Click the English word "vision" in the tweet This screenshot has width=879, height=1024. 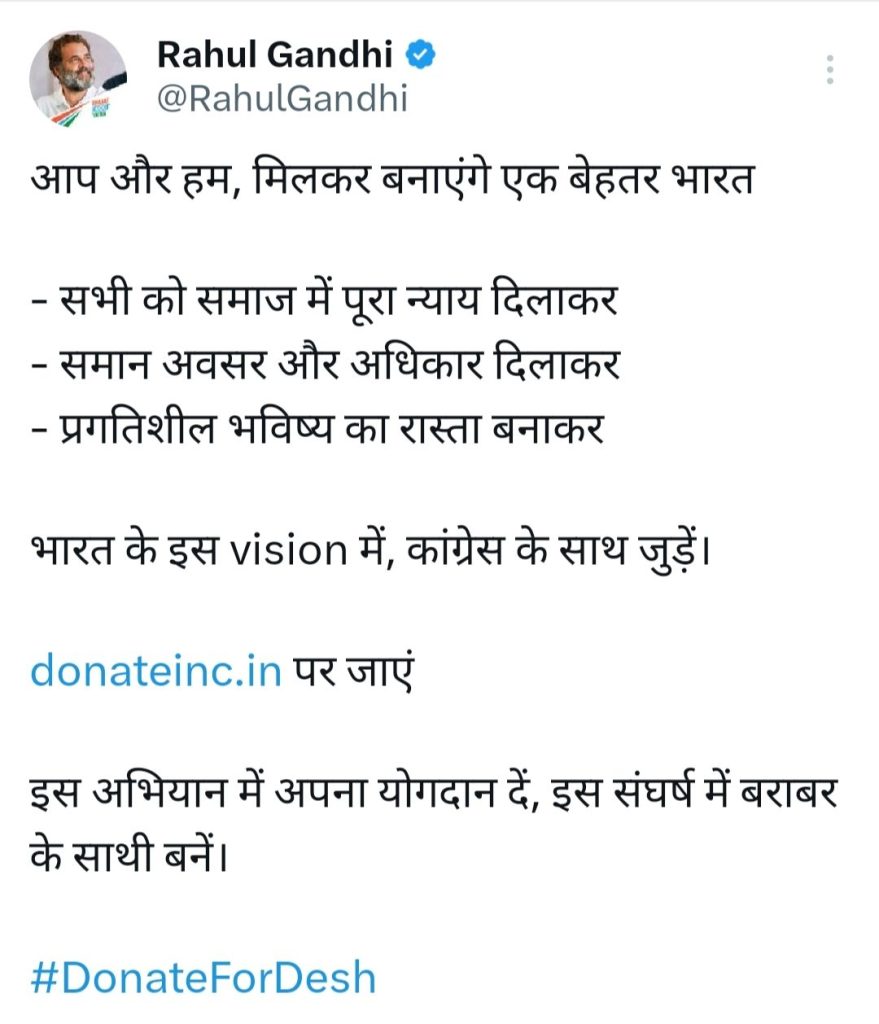(x=288, y=550)
